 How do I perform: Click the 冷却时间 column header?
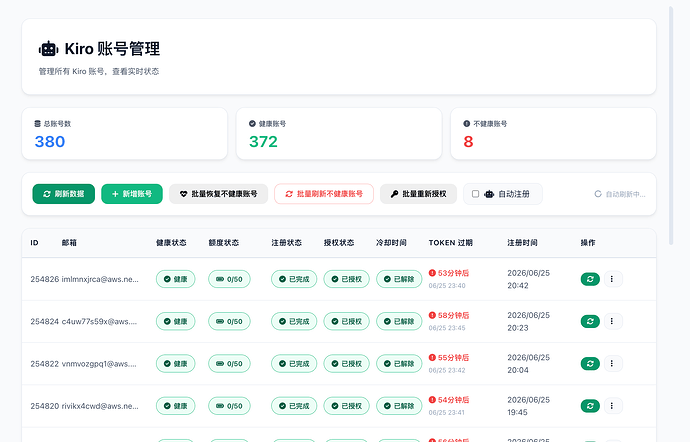pos(391,243)
